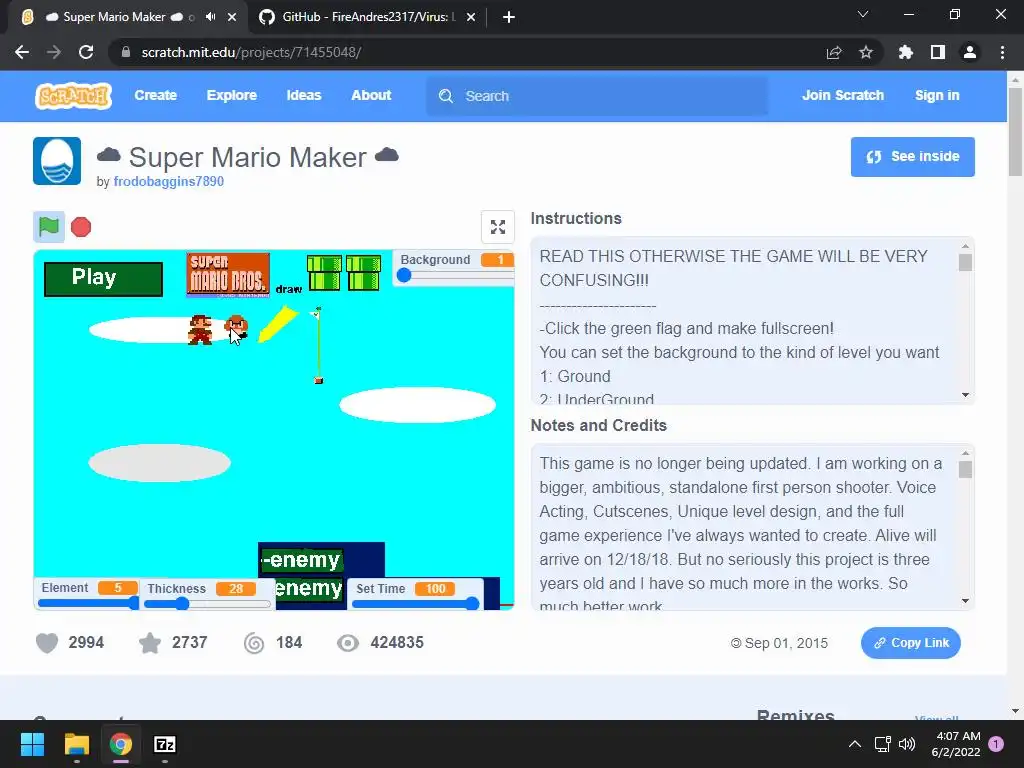Click the Play button in the game
The width and height of the screenshot is (1024, 768).
[x=103, y=279]
